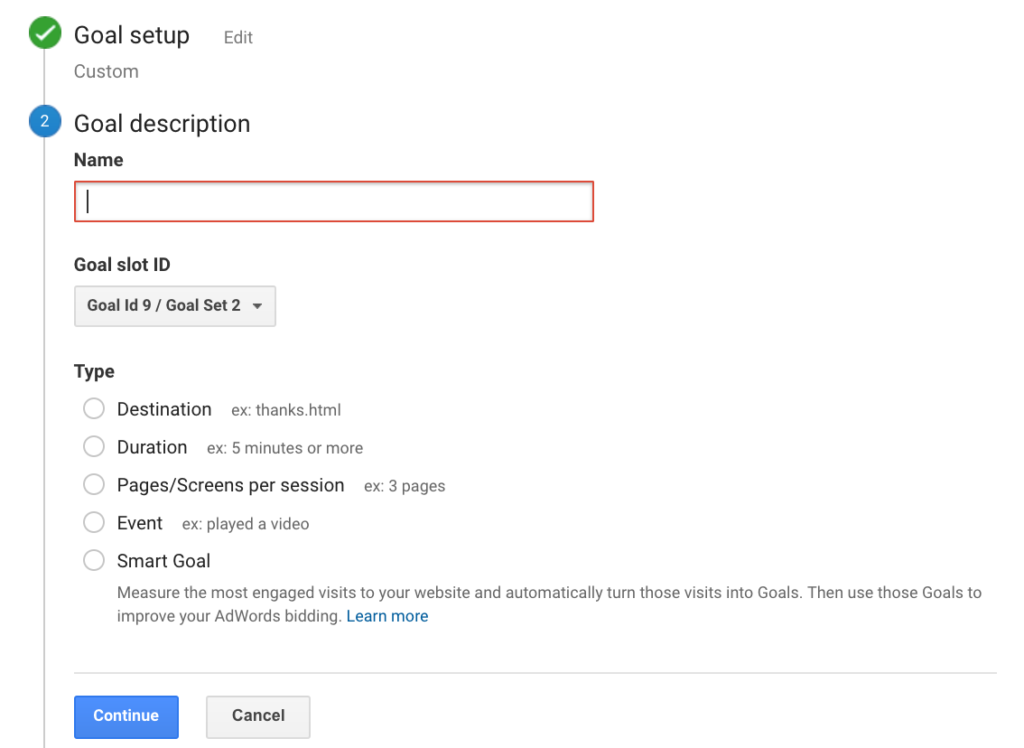Focus the goal Name text field
The width and height of the screenshot is (1024, 748).
pyautogui.click(x=334, y=202)
